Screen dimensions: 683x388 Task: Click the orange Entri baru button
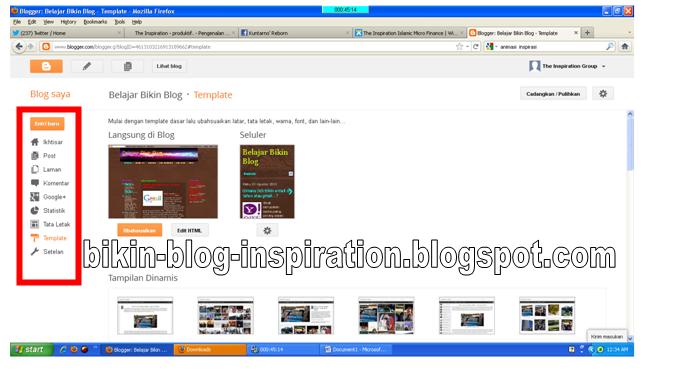[x=47, y=124]
